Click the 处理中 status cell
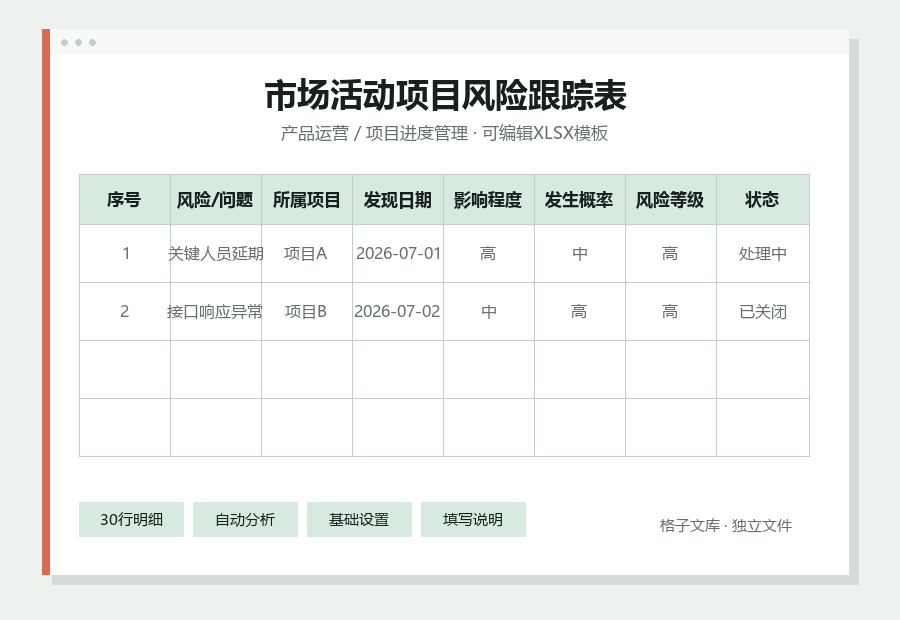Viewport: 900px width, 620px height. [763, 254]
